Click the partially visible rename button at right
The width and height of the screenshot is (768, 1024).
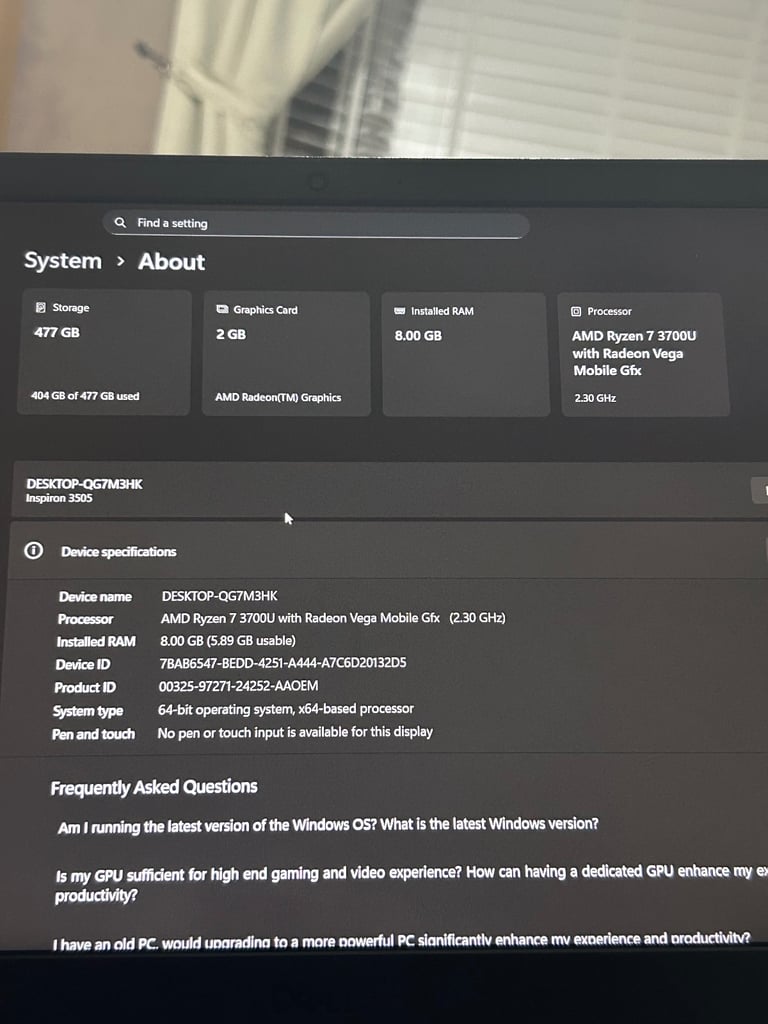coord(760,490)
